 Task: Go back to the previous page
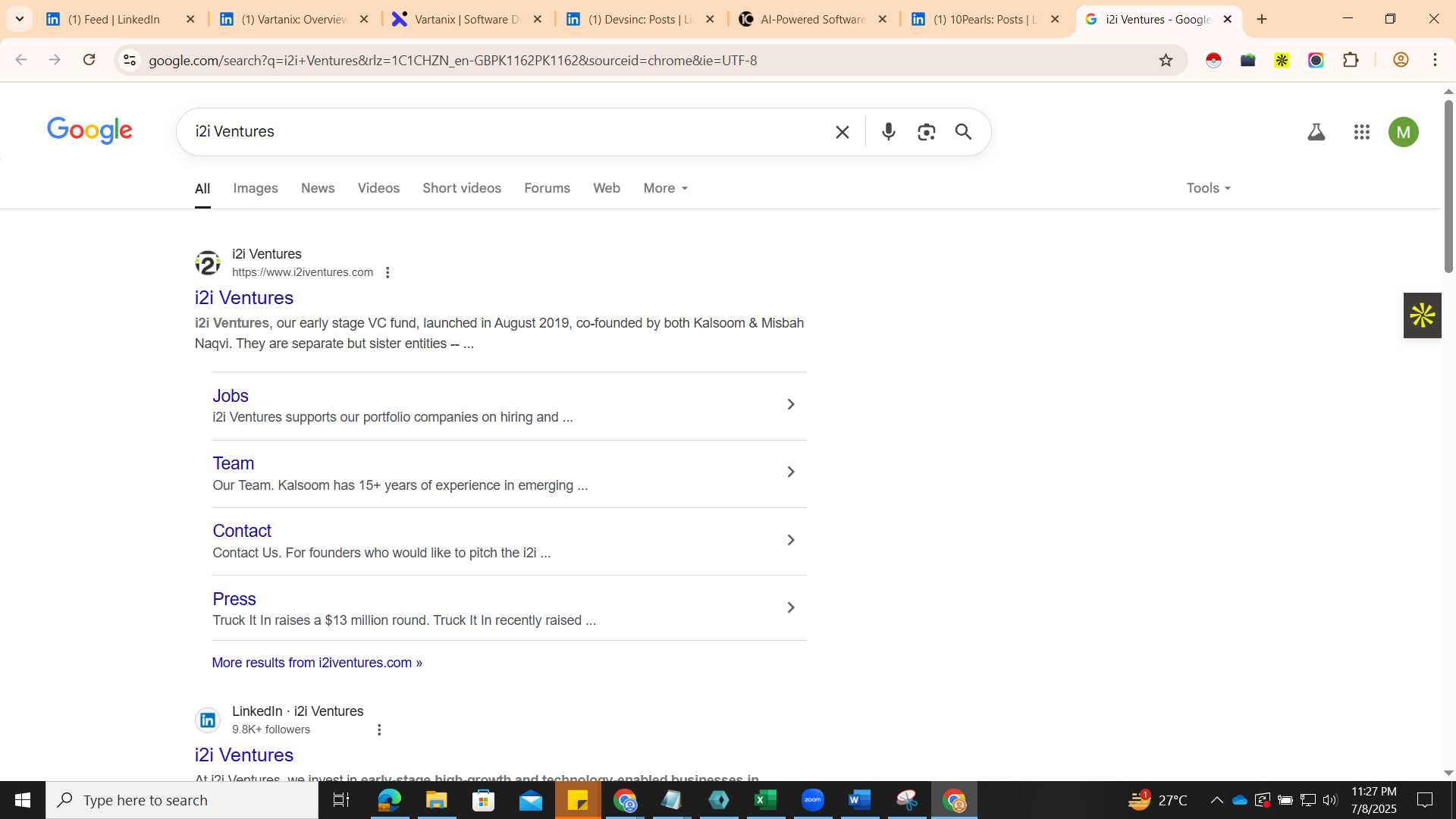pyautogui.click(x=21, y=60)
